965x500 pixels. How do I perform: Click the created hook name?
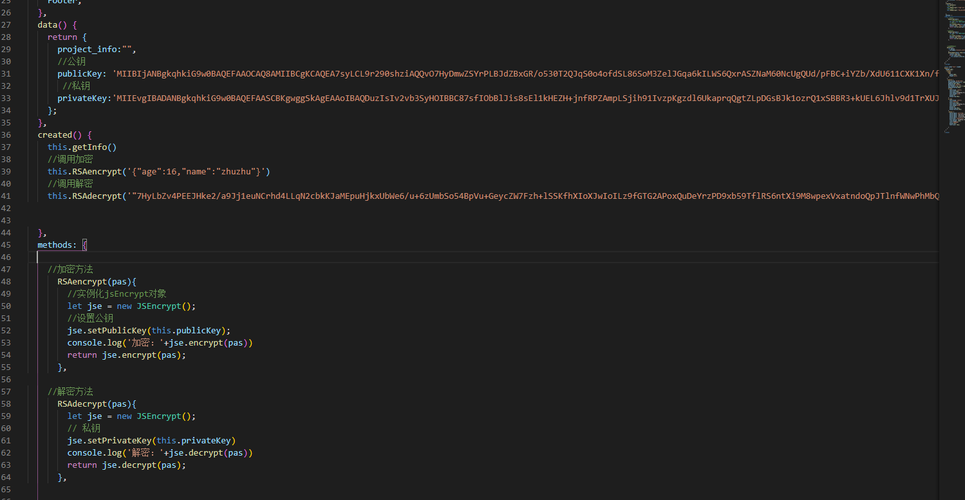pos(55,134)
